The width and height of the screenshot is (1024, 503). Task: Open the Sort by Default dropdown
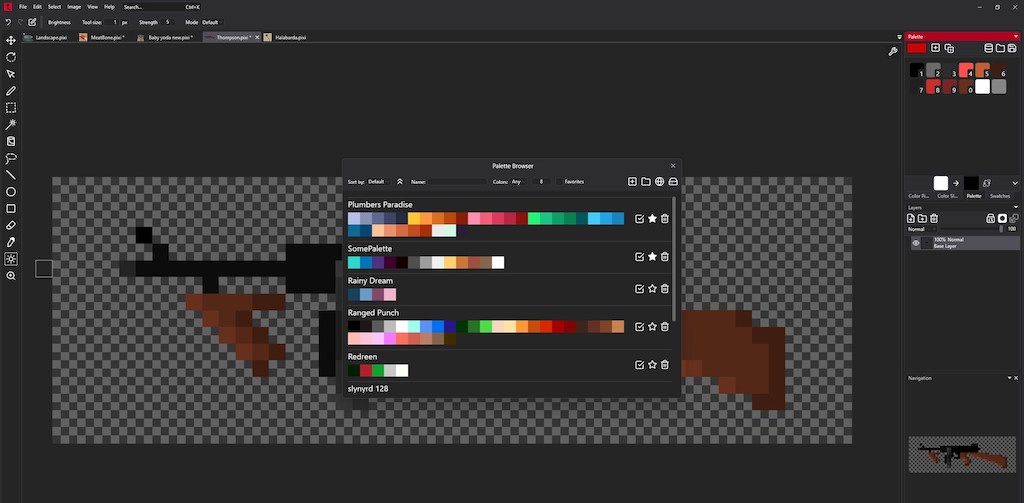pos(377,182)
